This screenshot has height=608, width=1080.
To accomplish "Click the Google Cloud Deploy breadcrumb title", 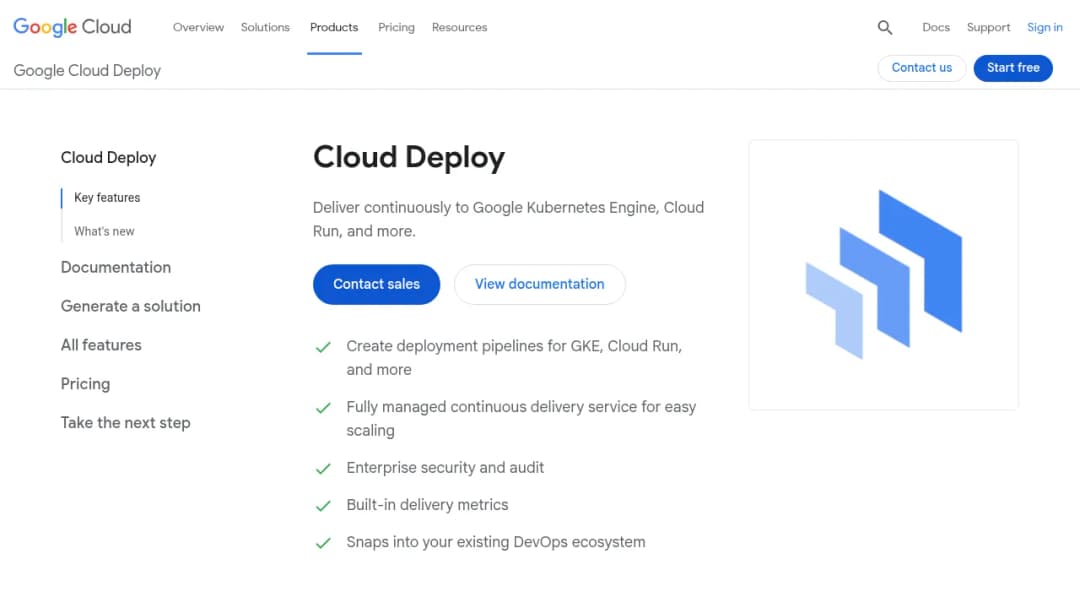I will [87, 71].
